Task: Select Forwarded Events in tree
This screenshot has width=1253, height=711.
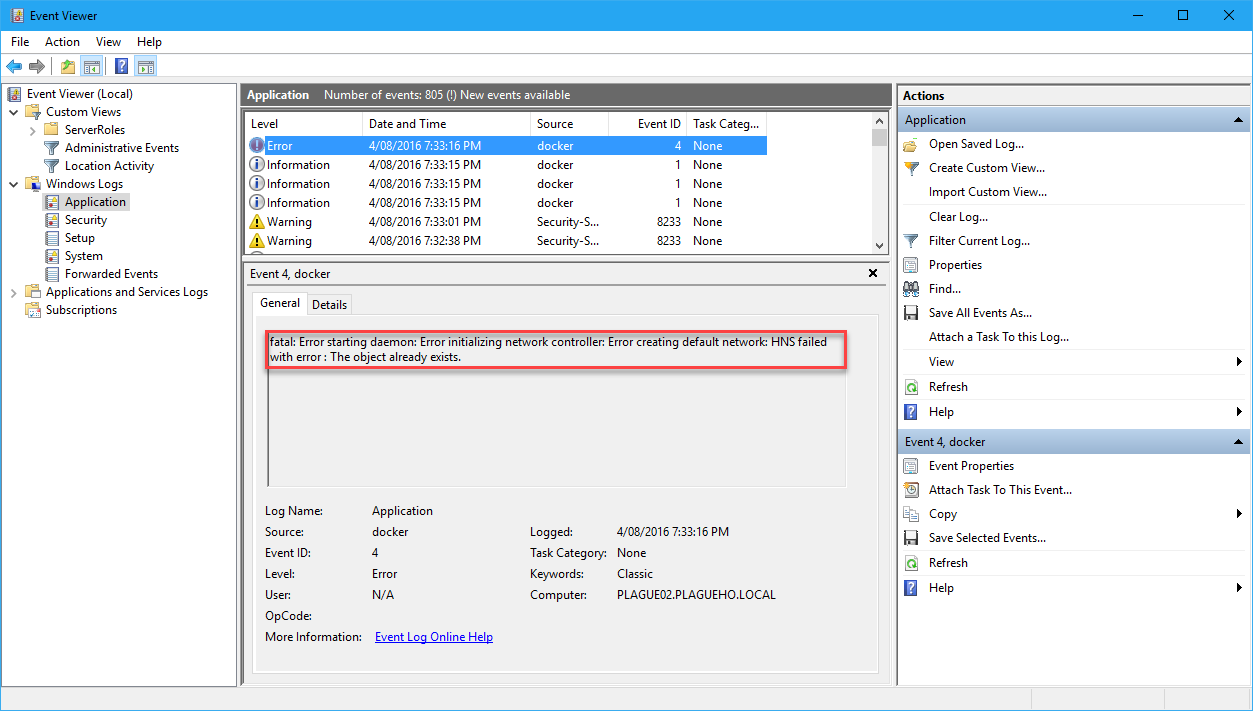Action: pos(111,274)
